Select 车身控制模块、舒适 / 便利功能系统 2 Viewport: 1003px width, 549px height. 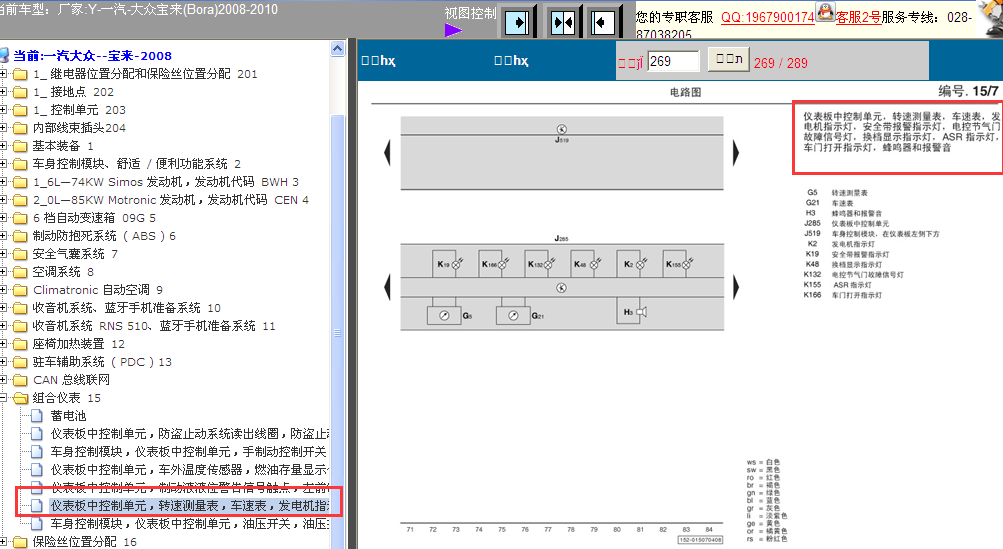click(x=137, y=164)
